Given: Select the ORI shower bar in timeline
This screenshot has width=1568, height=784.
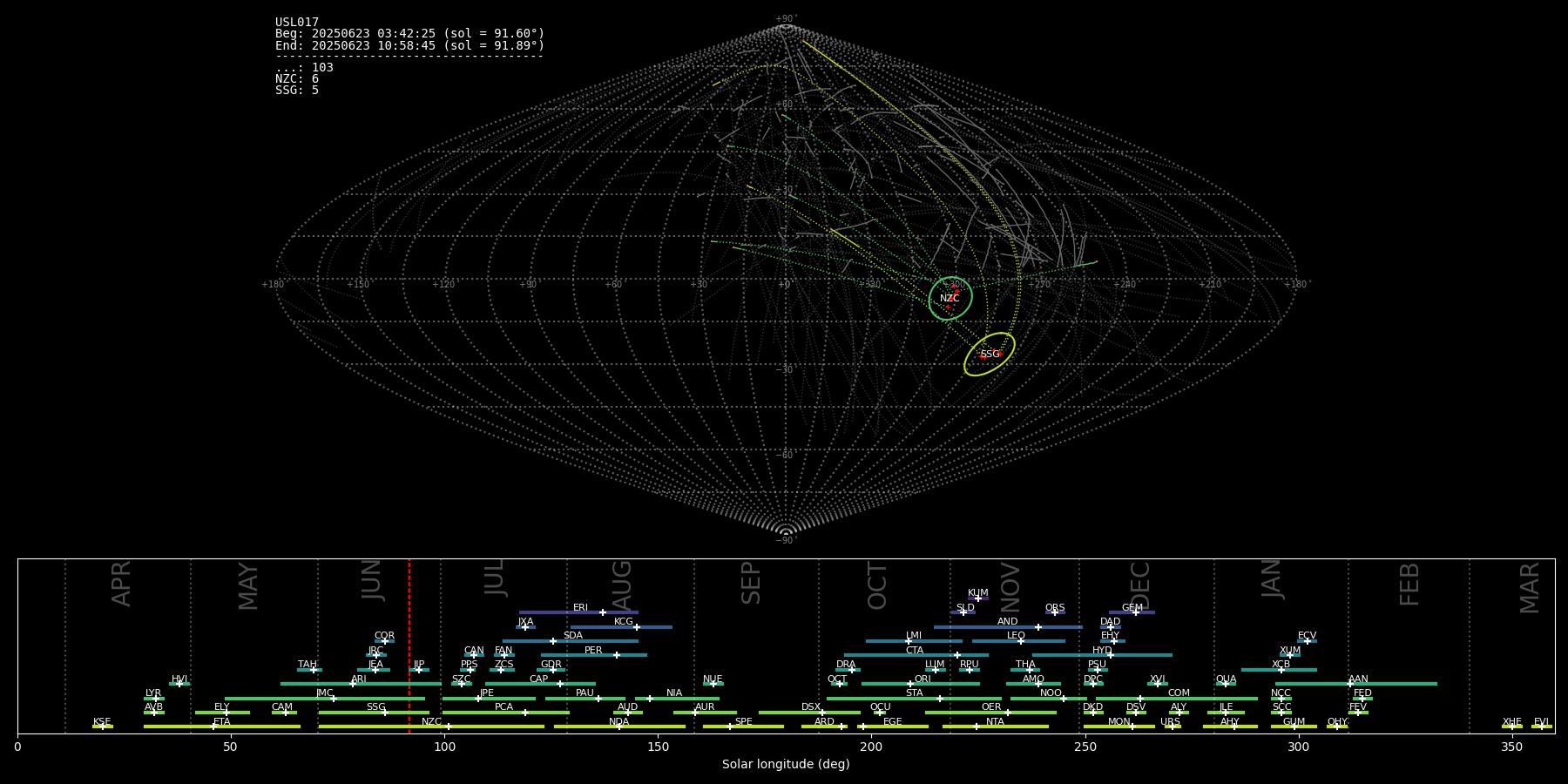Looking at the screenshot, I should [921, 684].
